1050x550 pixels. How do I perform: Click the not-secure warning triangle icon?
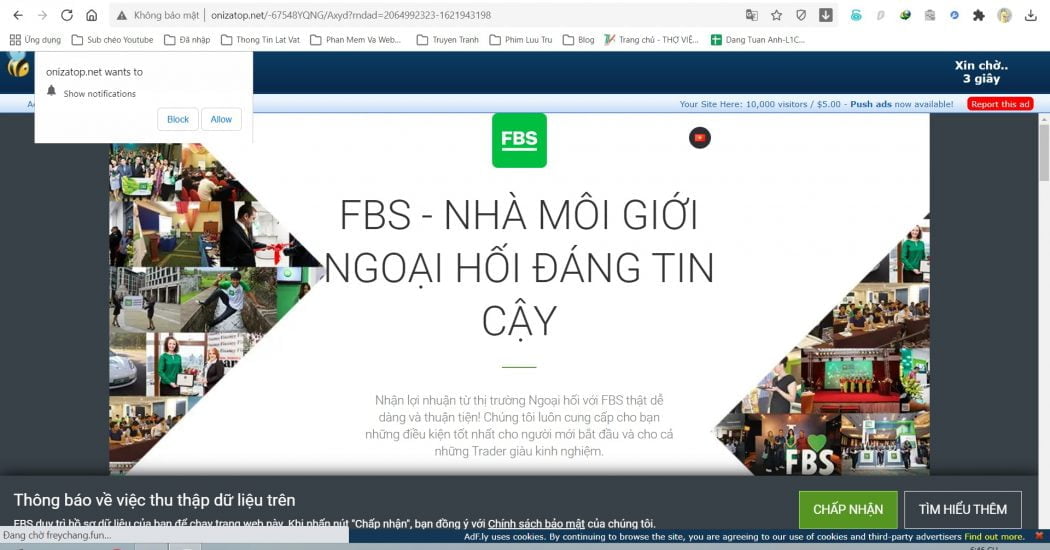(x=121, y=15)
